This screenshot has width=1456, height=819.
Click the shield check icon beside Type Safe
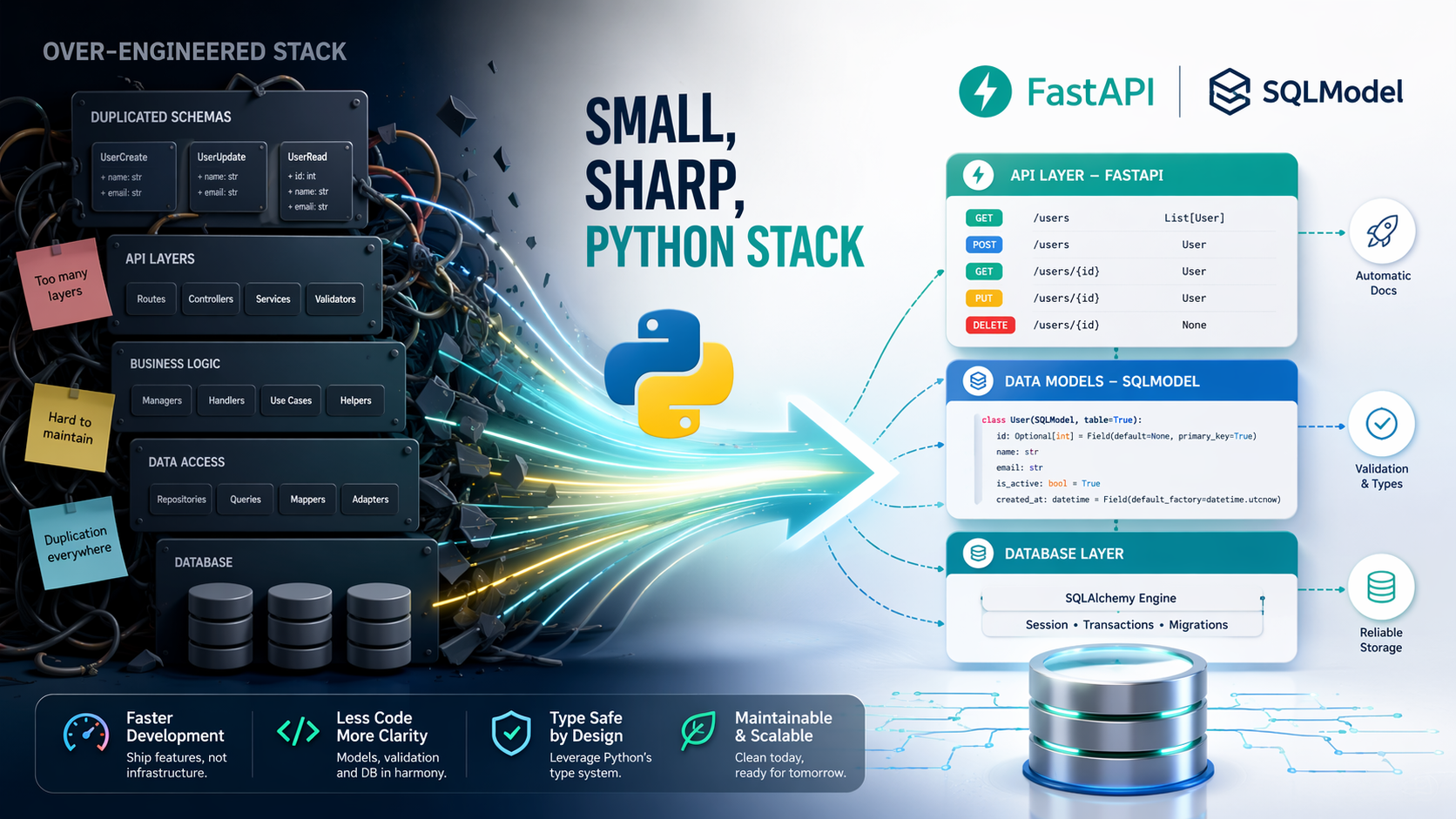(511, 733)
